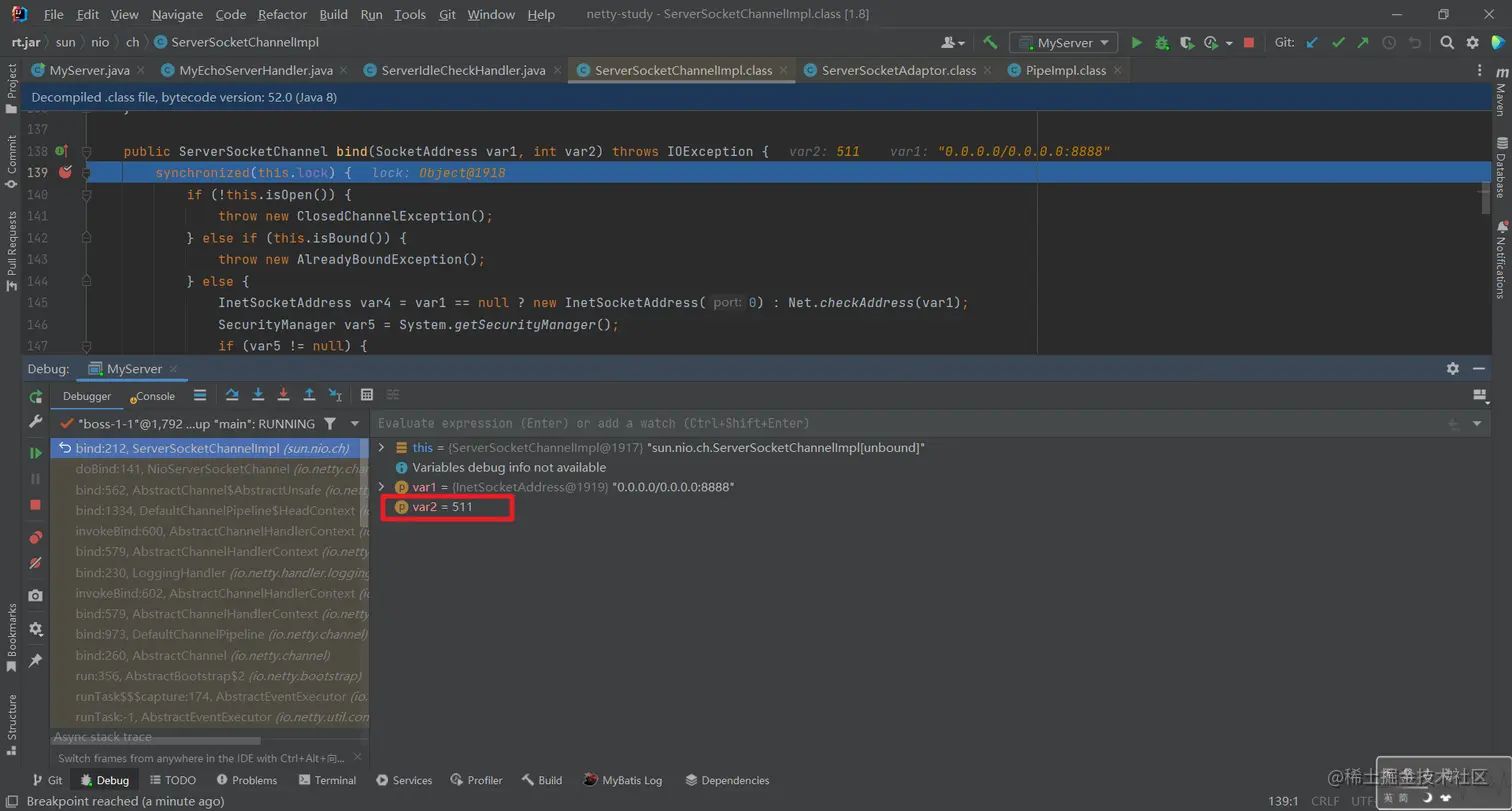Close the PipeImpl.class editor tab
Screen dimensions: 1512x811
[1117, 71]
